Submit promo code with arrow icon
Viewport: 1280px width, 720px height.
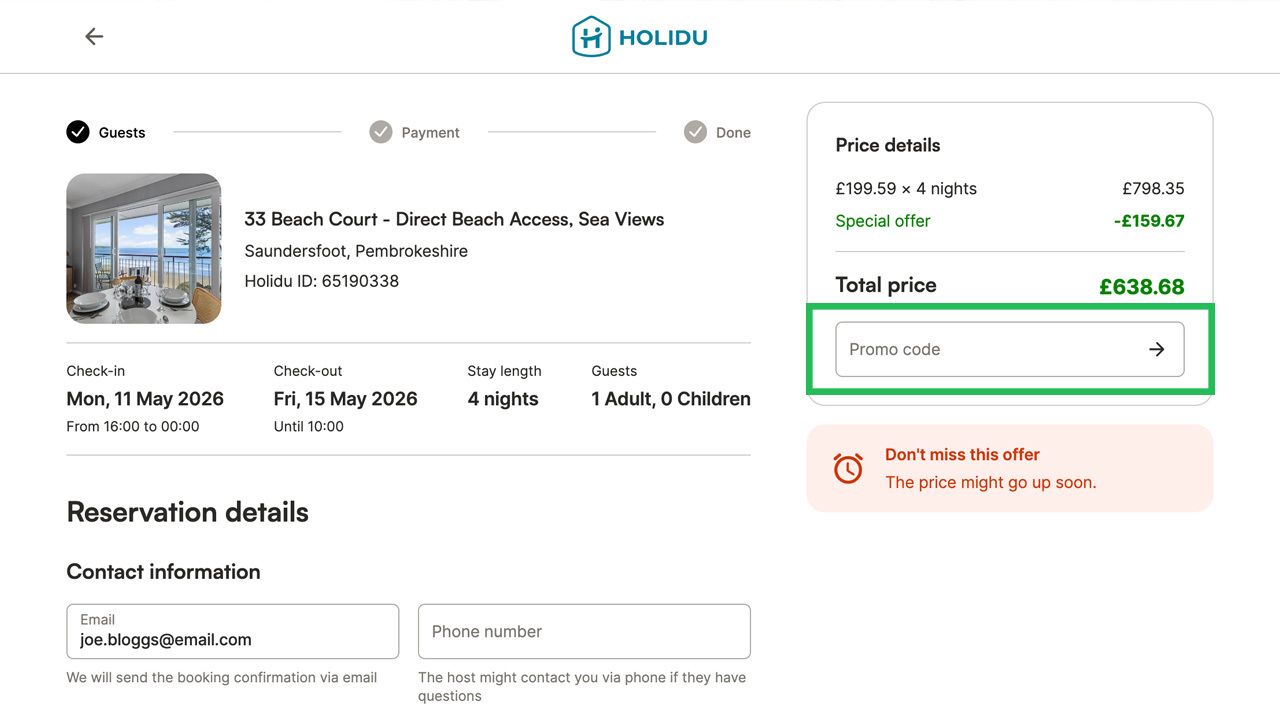point(1156,349)
